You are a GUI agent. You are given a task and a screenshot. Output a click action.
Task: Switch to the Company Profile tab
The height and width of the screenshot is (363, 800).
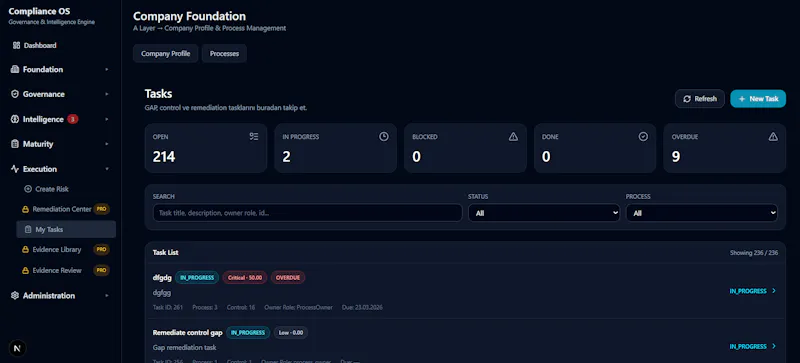point(165,54)
